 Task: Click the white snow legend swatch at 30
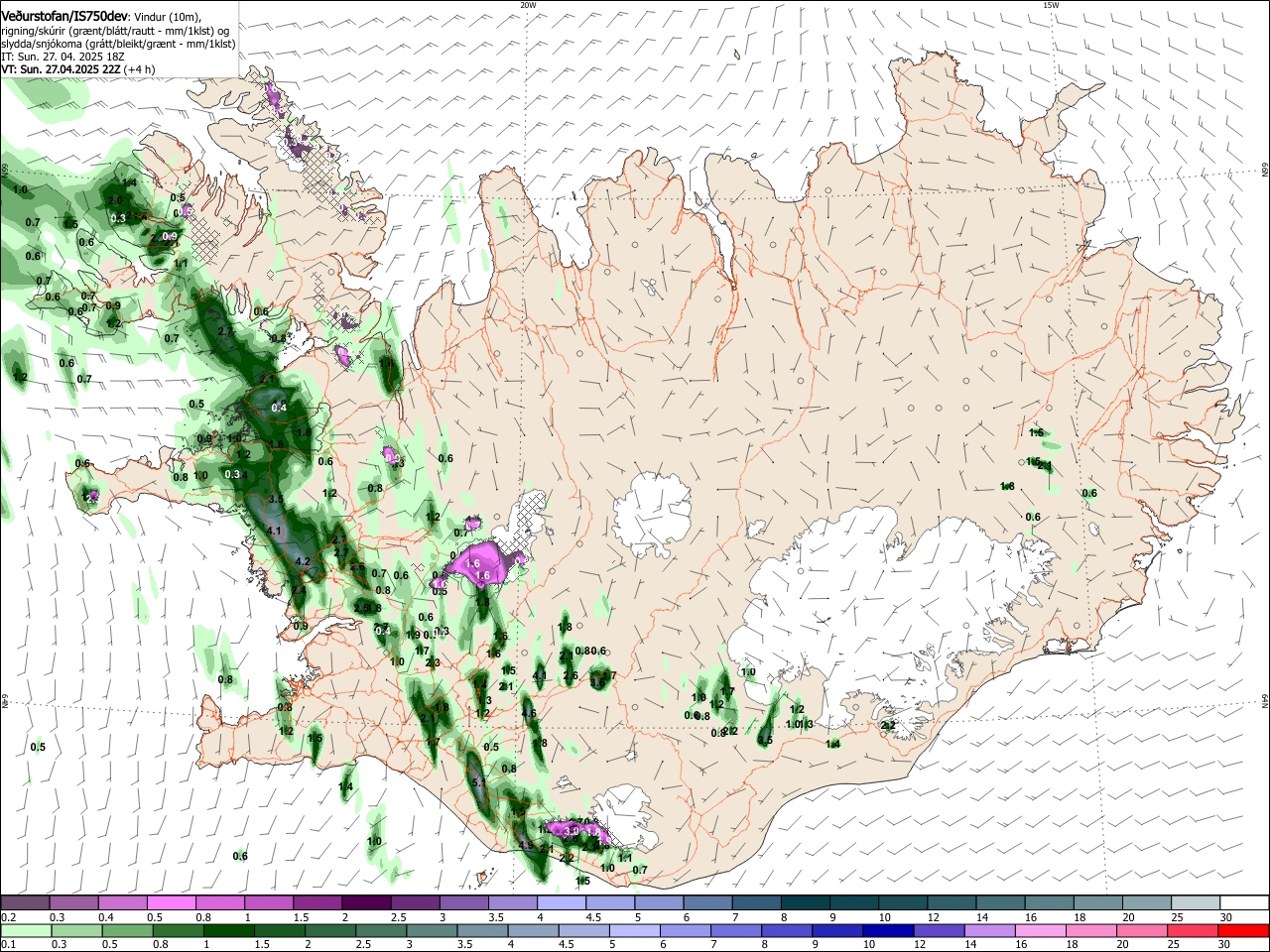point(1242,903)
